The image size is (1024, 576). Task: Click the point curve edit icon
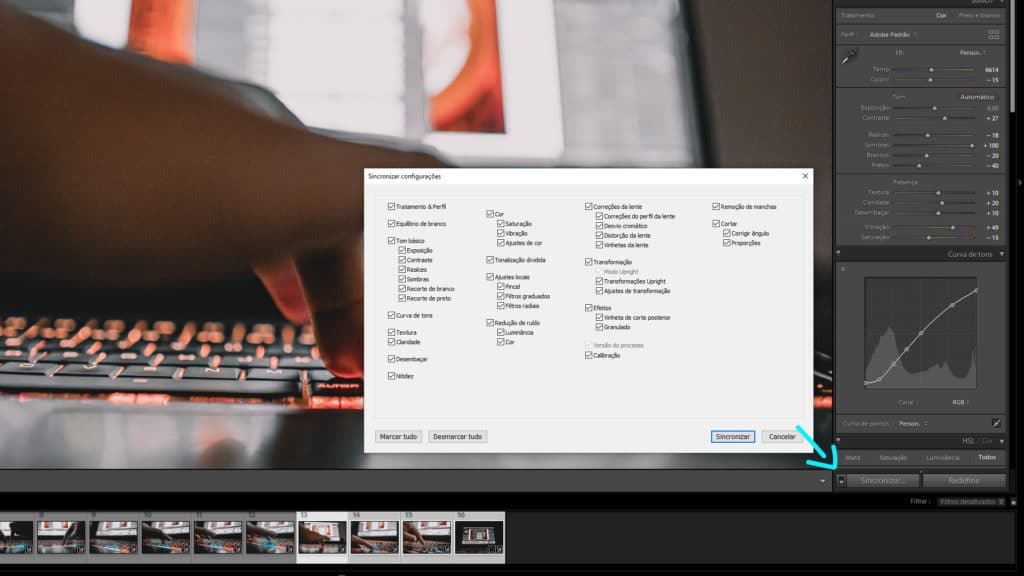[995, 421]
